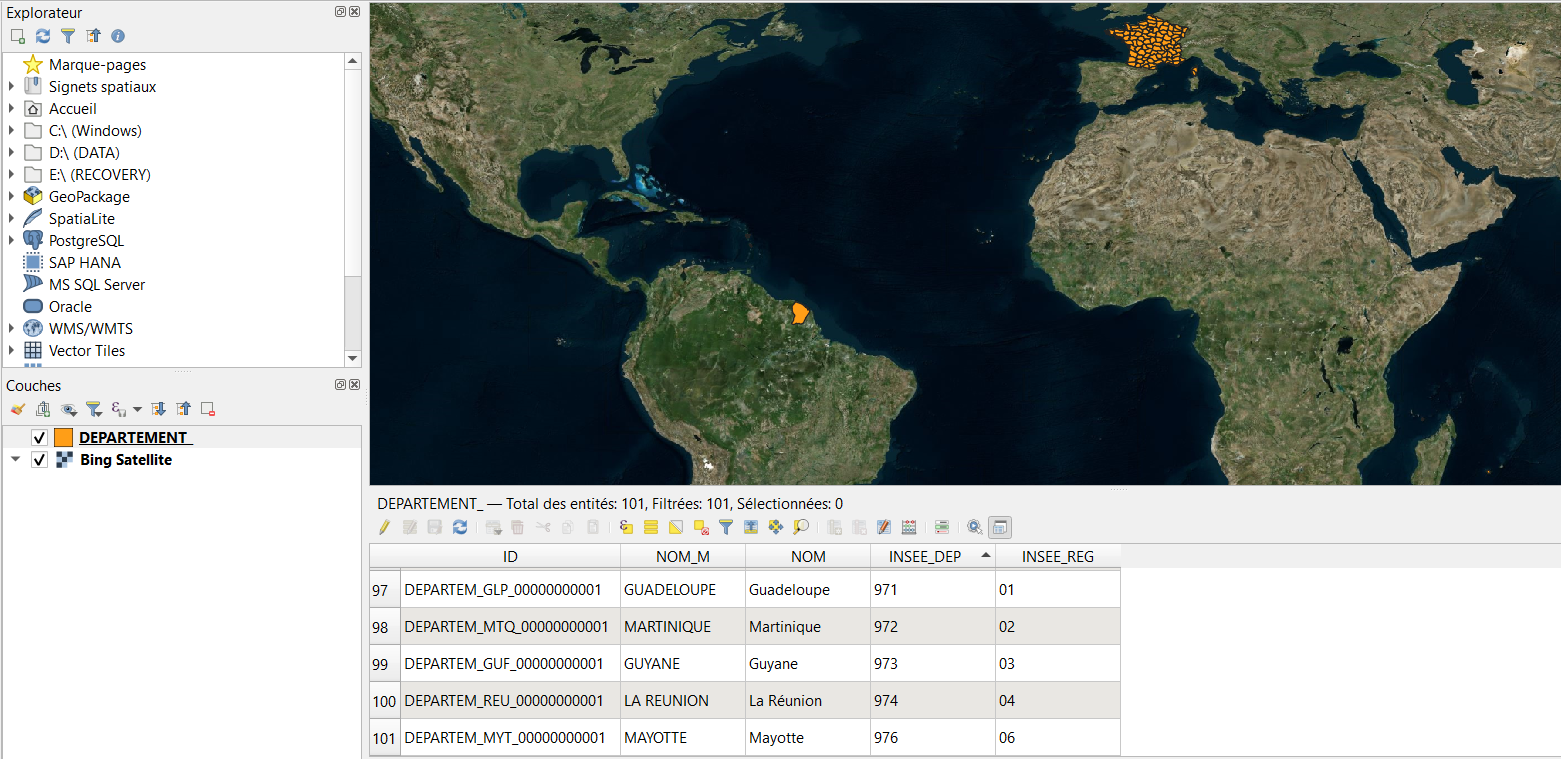Toggle editing mode with the pencil icon
The image size is (1561, 759).
[x=384, y=527]
